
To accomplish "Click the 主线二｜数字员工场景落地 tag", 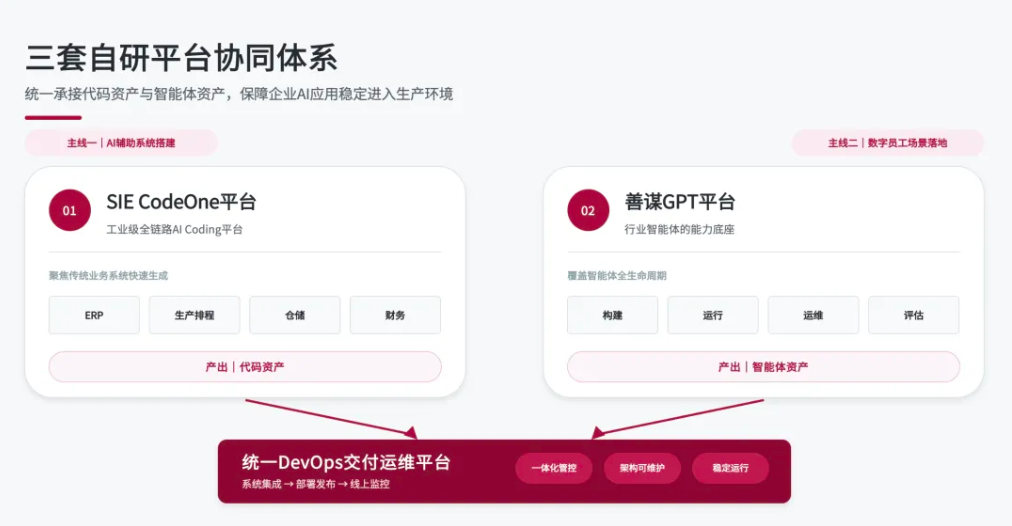I will [x=887, y=143].
